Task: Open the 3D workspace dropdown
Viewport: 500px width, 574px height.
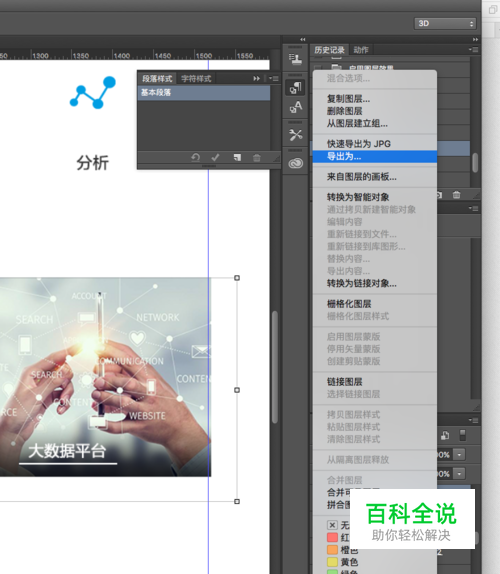Action: click(445, 23)
